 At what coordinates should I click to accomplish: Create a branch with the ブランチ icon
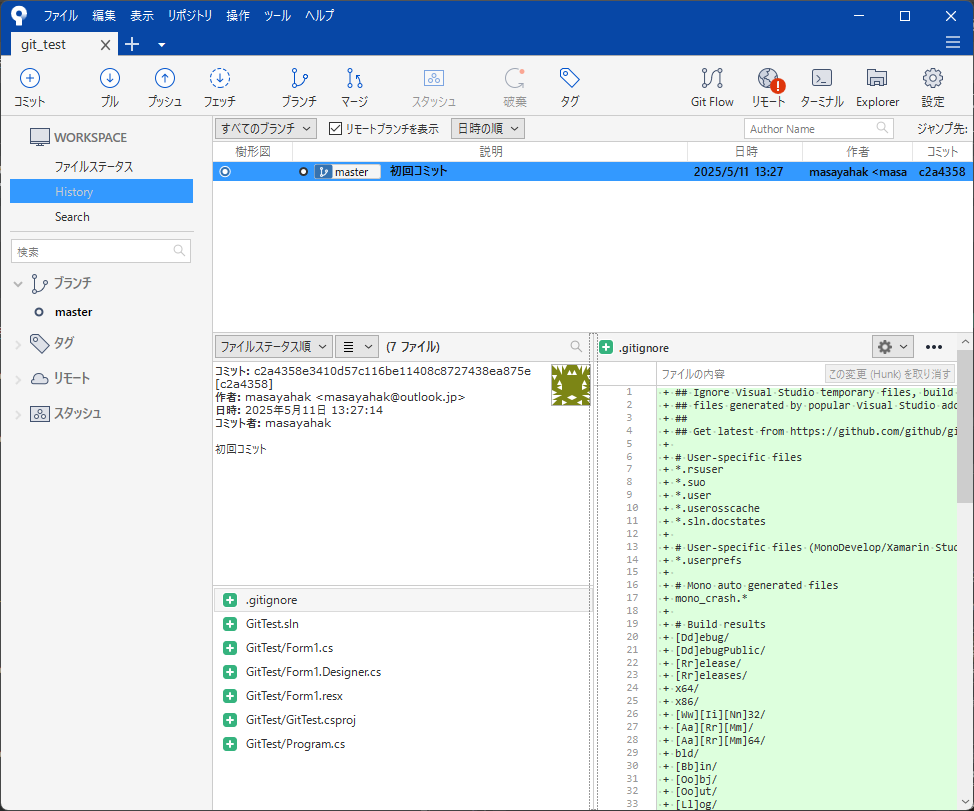pos(299,88)
